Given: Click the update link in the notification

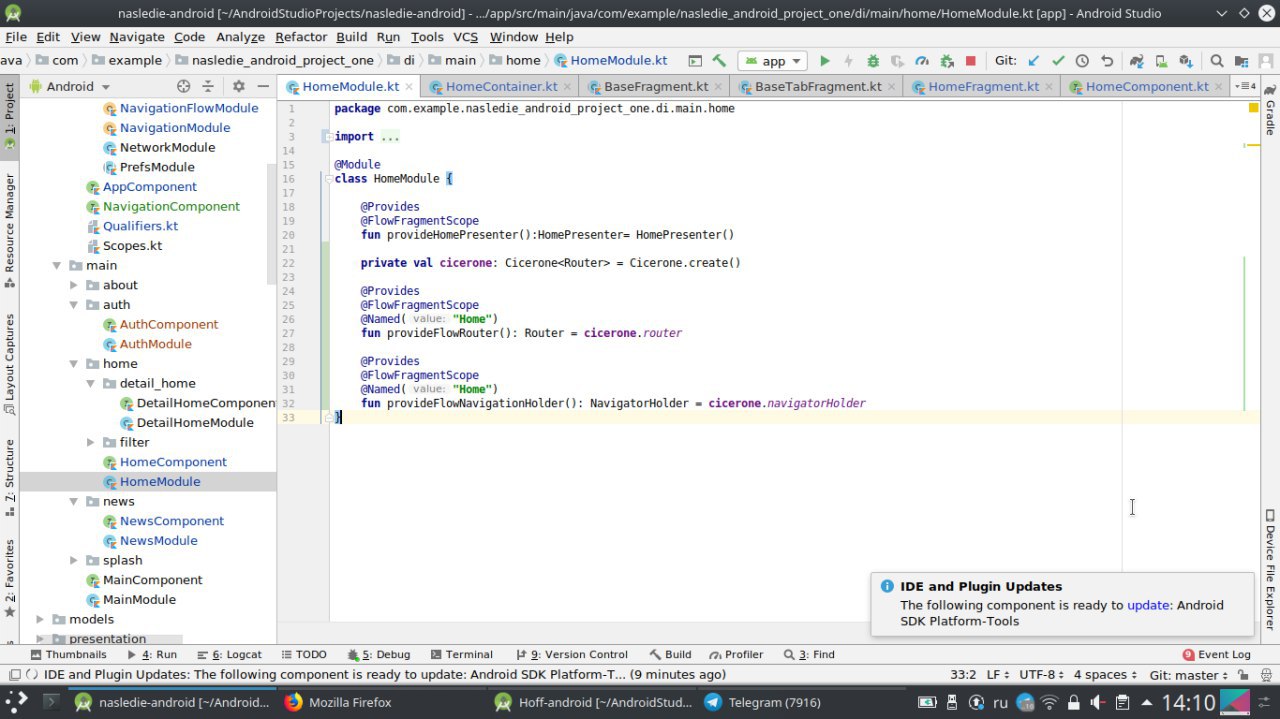Looking at the screenshot, I should [x=1148, y=605].
